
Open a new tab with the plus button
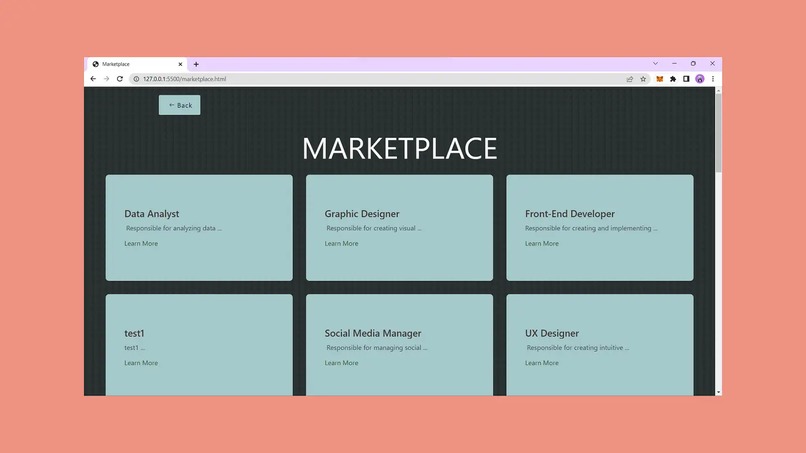(x=196, y=64)
